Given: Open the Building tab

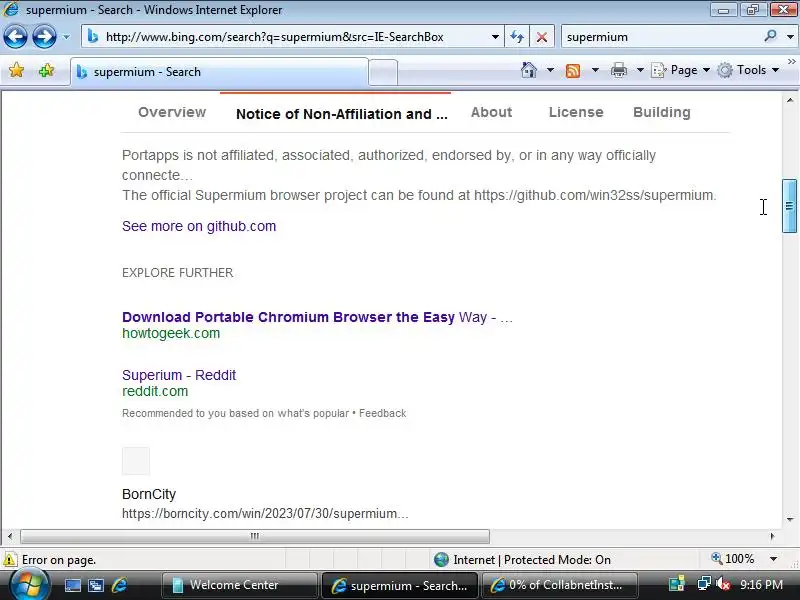Looking at the screenshot, I should tap(662, 112).
